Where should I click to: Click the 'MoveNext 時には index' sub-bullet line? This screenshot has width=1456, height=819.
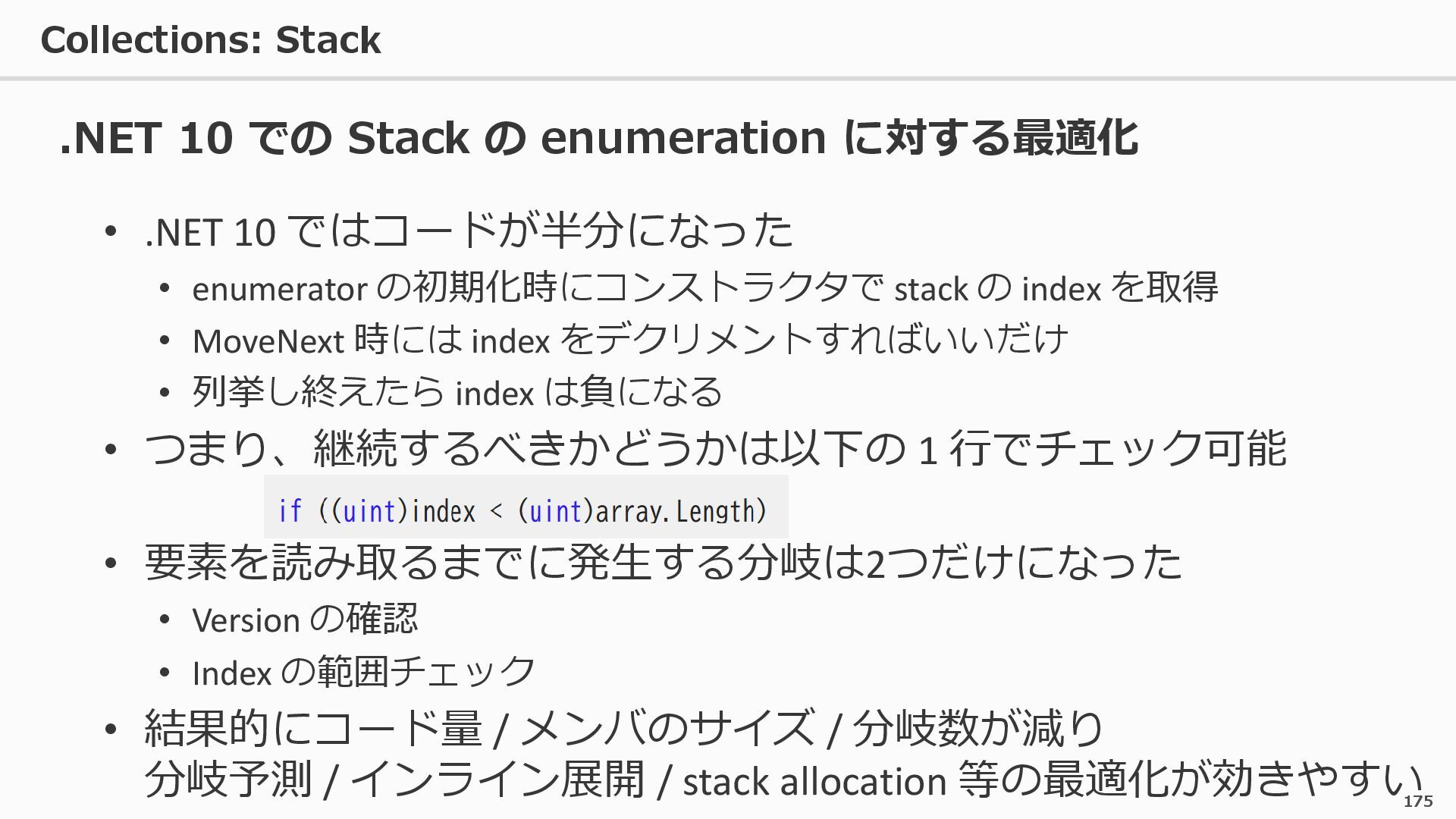pyautogui.click(x=630, y=340)
